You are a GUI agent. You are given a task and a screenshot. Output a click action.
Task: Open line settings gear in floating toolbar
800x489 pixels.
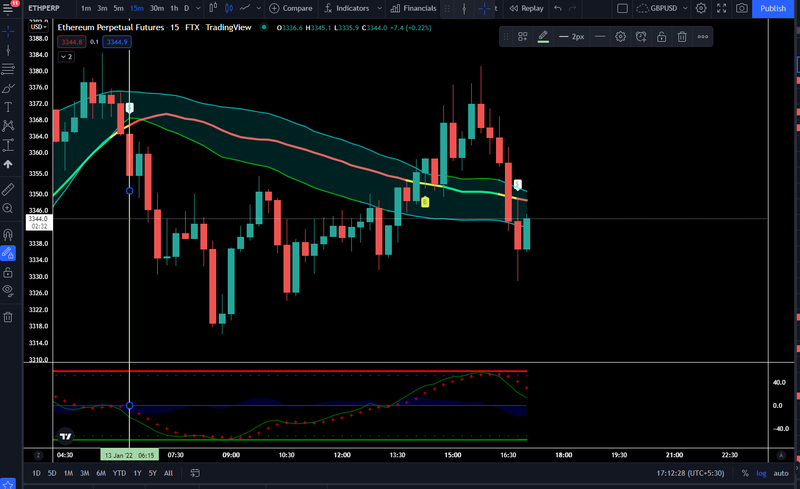pos(620,37)
